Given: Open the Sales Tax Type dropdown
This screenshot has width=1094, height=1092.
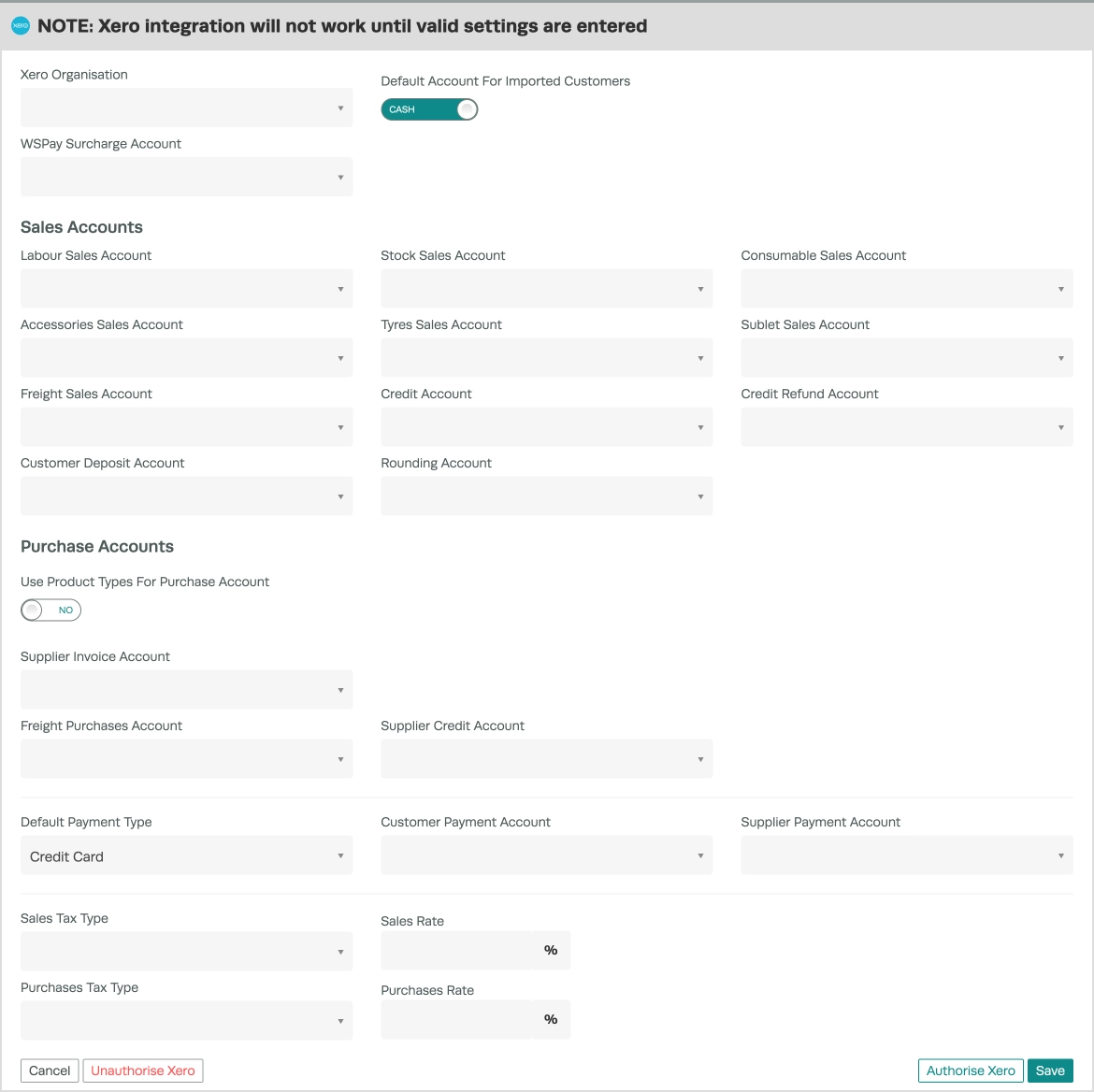Looking at the screenshot, I should 186,951.
